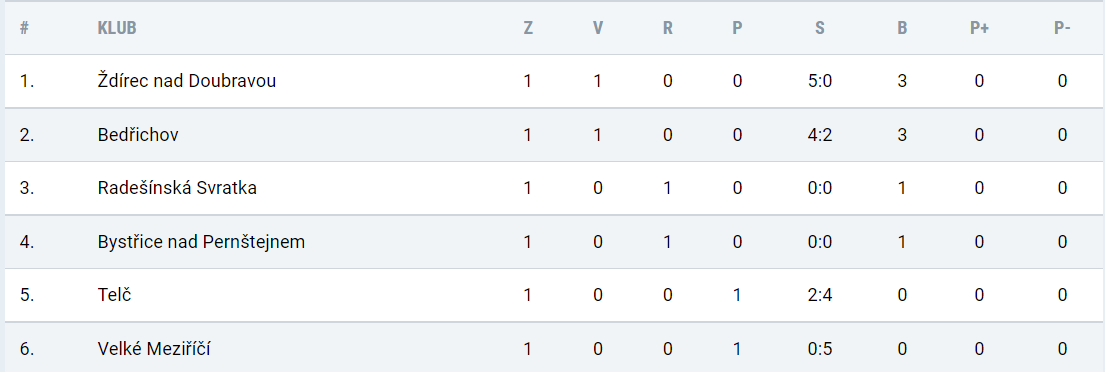1105x372 pixels.
Task: Open the Bedřichov club entry
Action: click(138, 135)
